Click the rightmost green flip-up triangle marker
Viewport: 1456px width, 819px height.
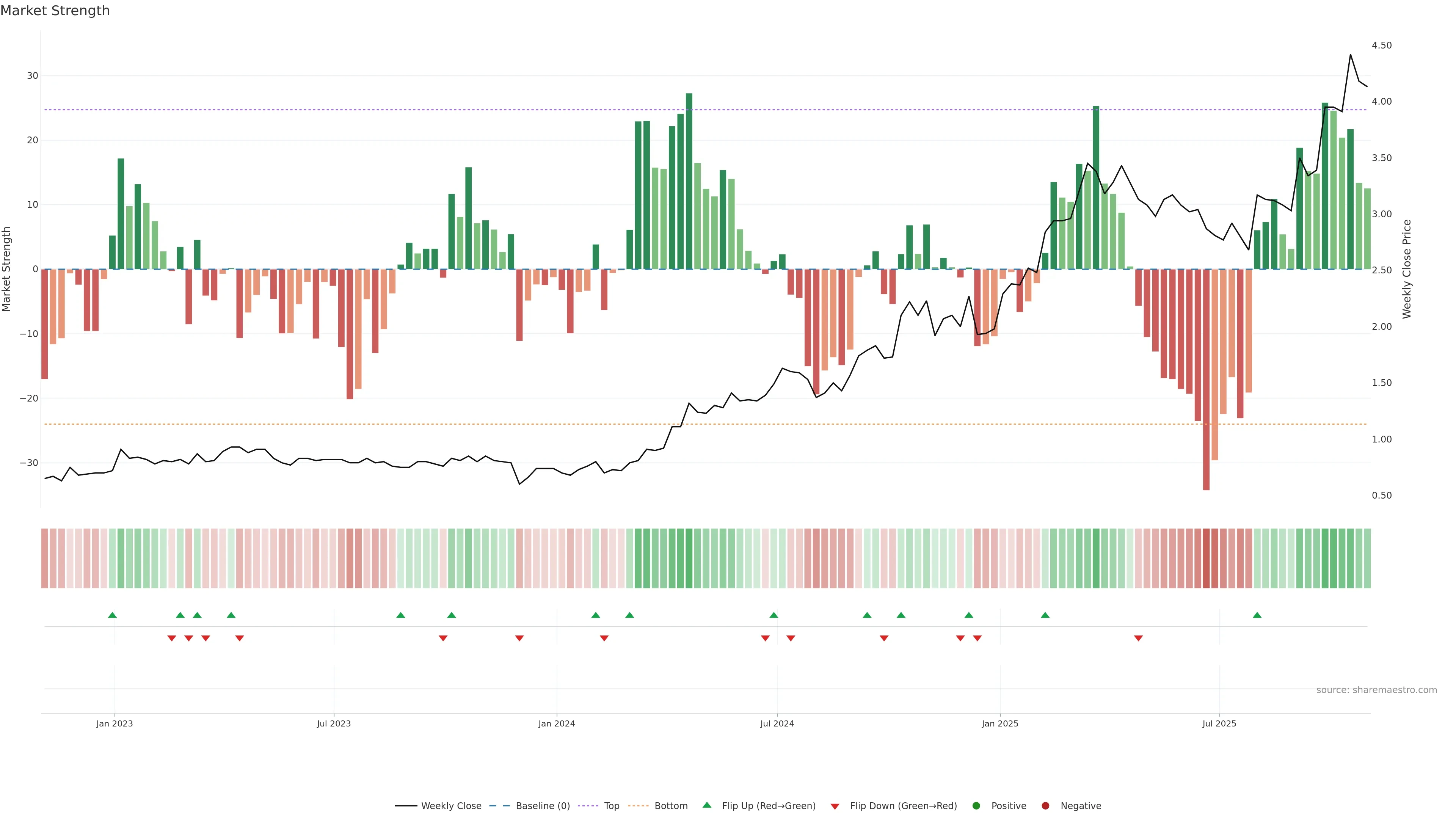(1257, 615)
